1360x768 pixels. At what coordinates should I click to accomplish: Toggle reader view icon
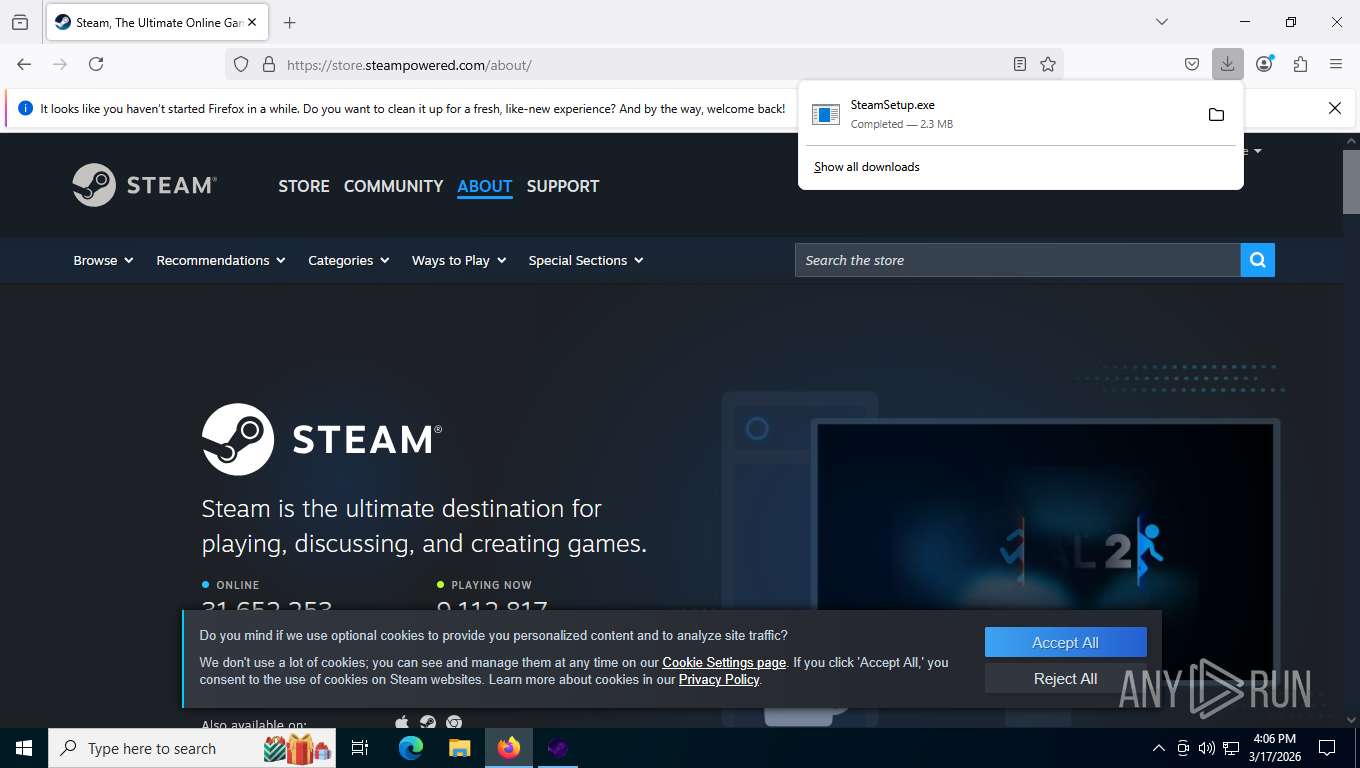click(x=1020, y=64)
